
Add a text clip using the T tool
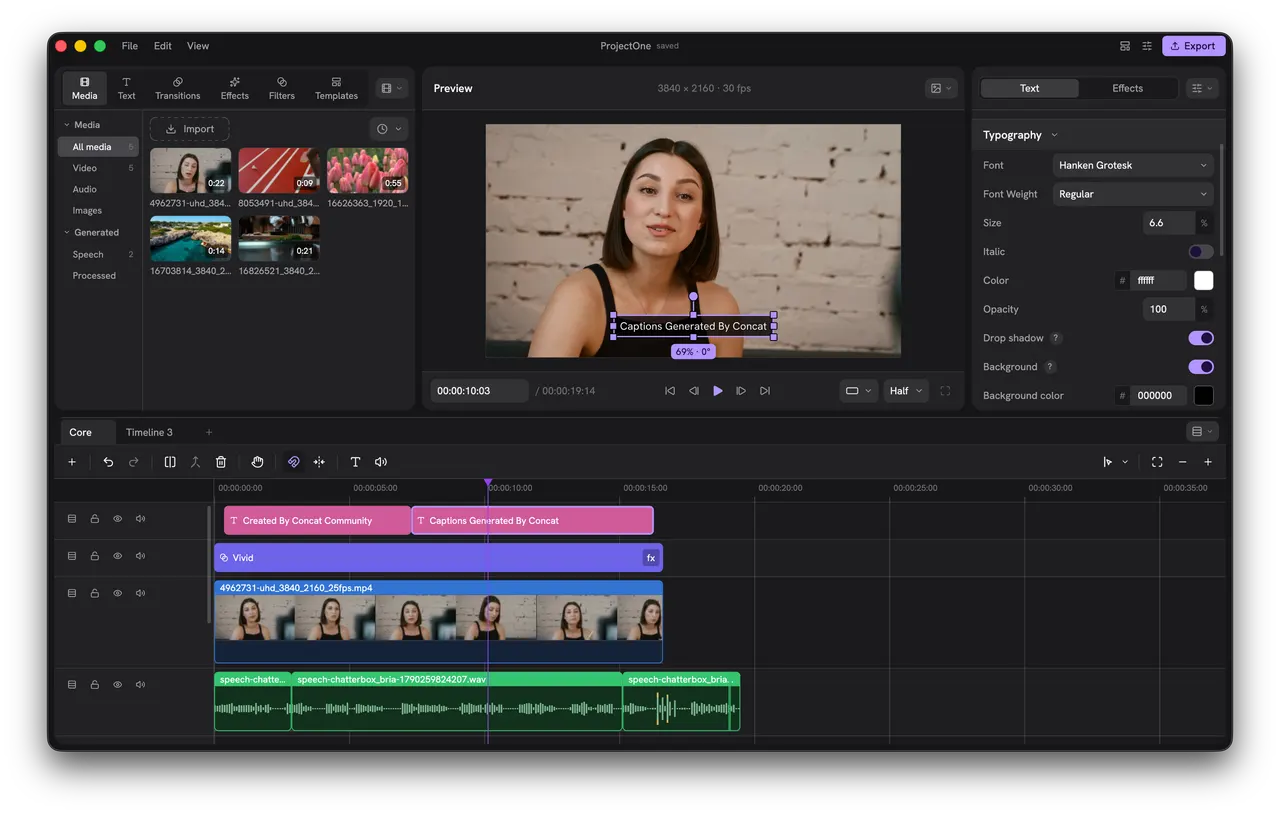pos(355,462)
